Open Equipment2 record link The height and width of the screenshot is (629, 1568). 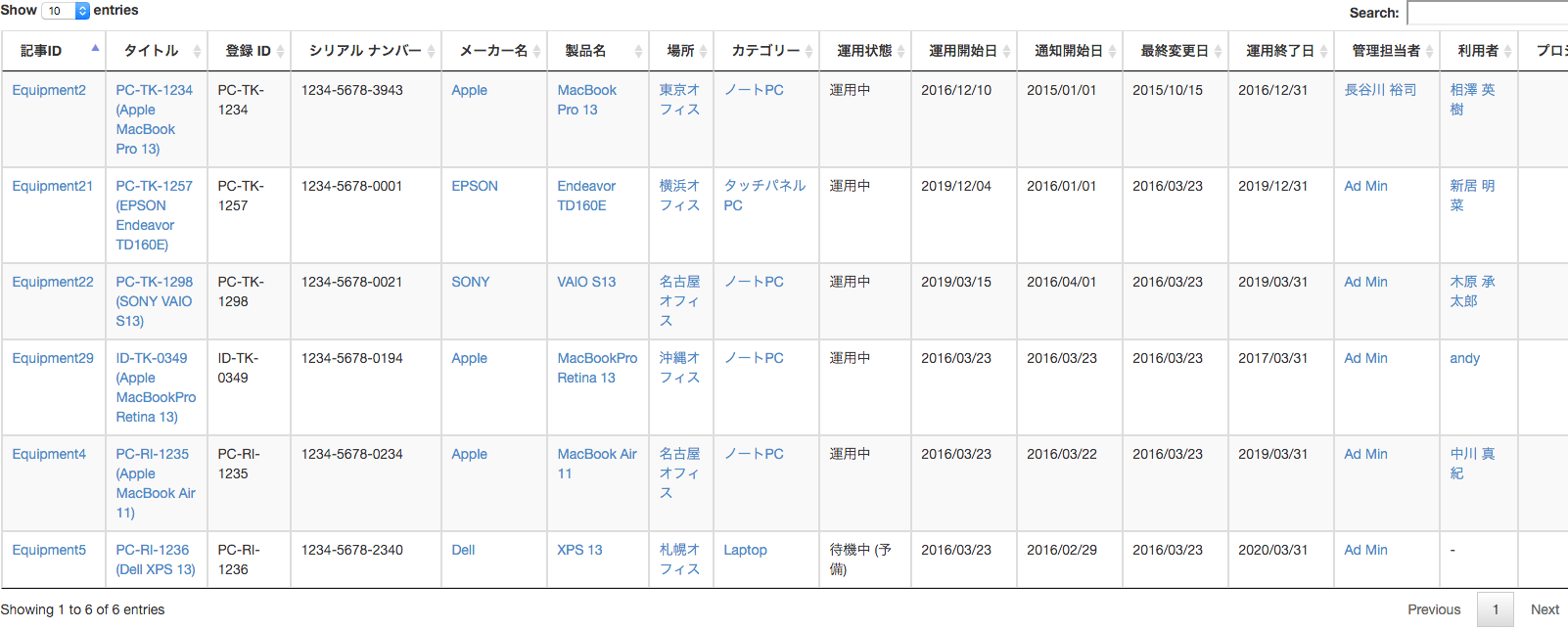pos(49,90)
